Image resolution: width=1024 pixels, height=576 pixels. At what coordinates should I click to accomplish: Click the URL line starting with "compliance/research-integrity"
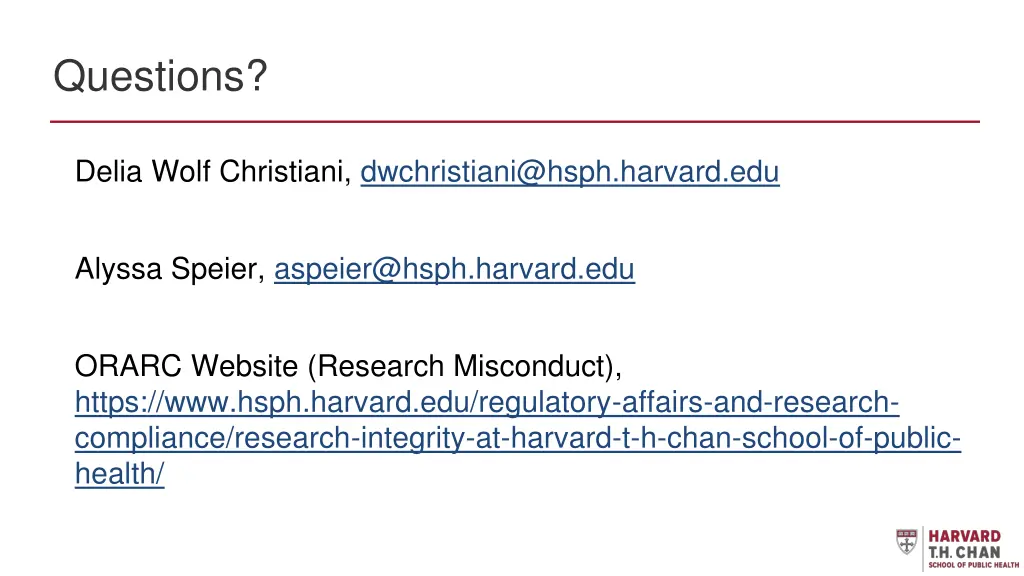(x=518, y=439)
